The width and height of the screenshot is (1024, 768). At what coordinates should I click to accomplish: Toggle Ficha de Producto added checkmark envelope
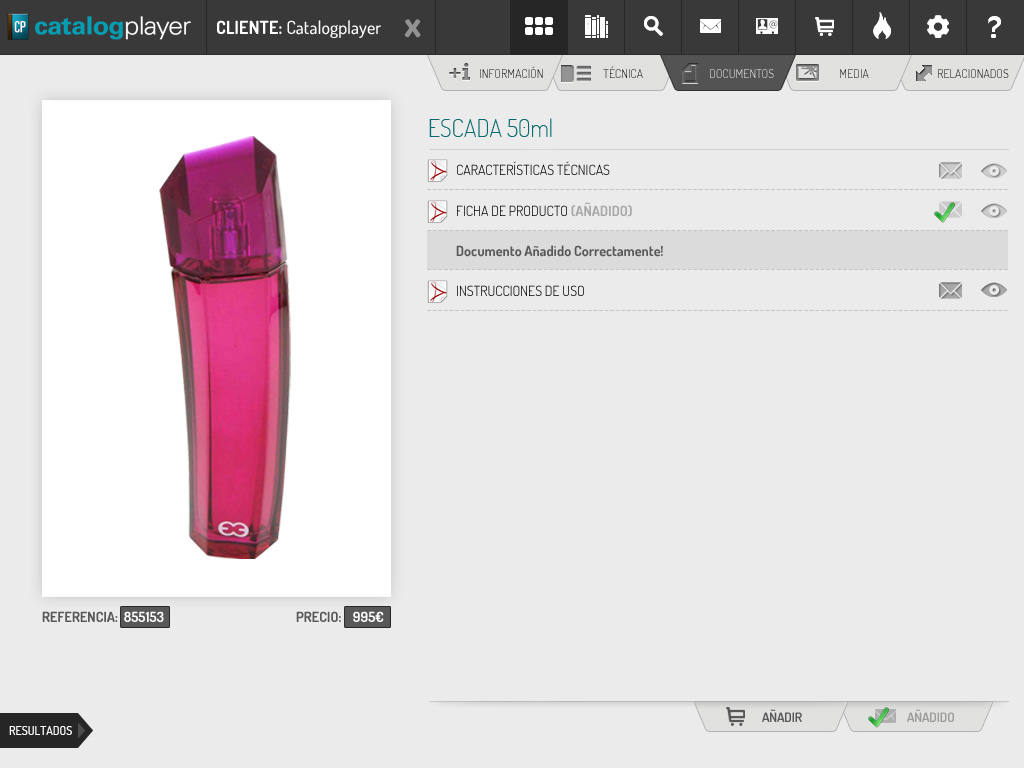pyautogui.click(x=948, y=211)
